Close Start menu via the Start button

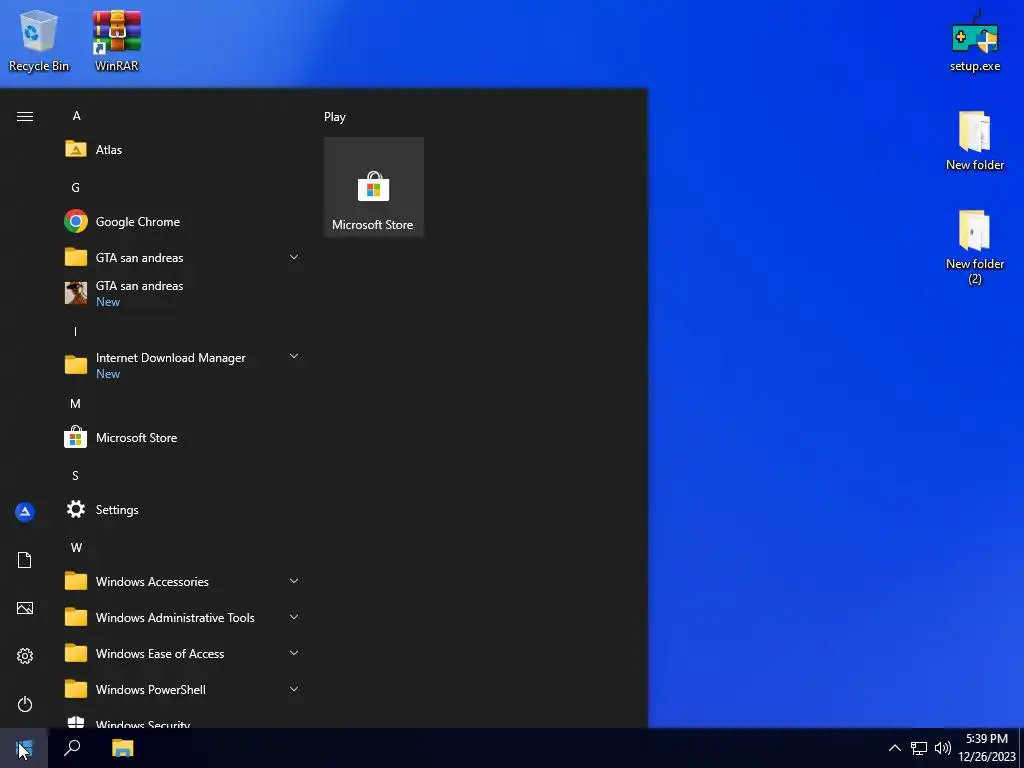pyautogui.click(x=24, y=748)
